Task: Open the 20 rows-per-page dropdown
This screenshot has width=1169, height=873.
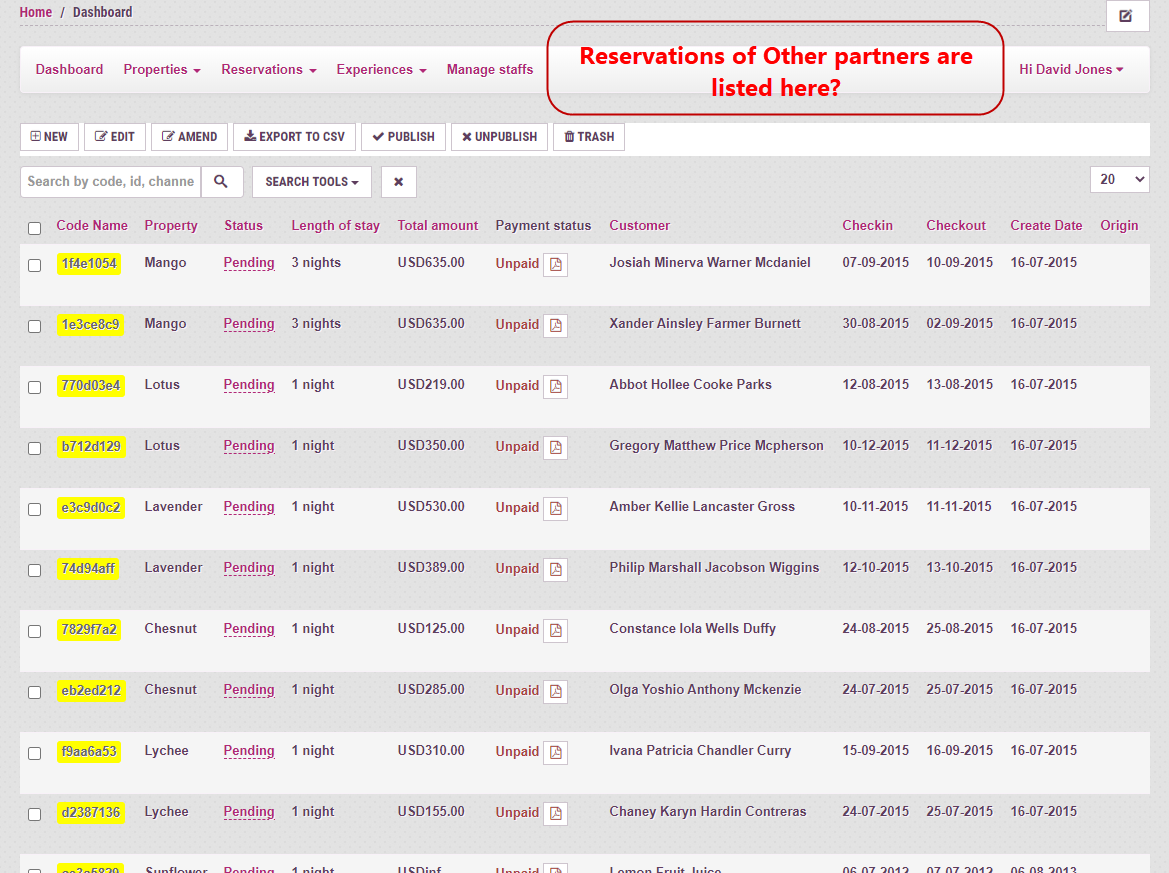Action: [x=1119, y=179]
